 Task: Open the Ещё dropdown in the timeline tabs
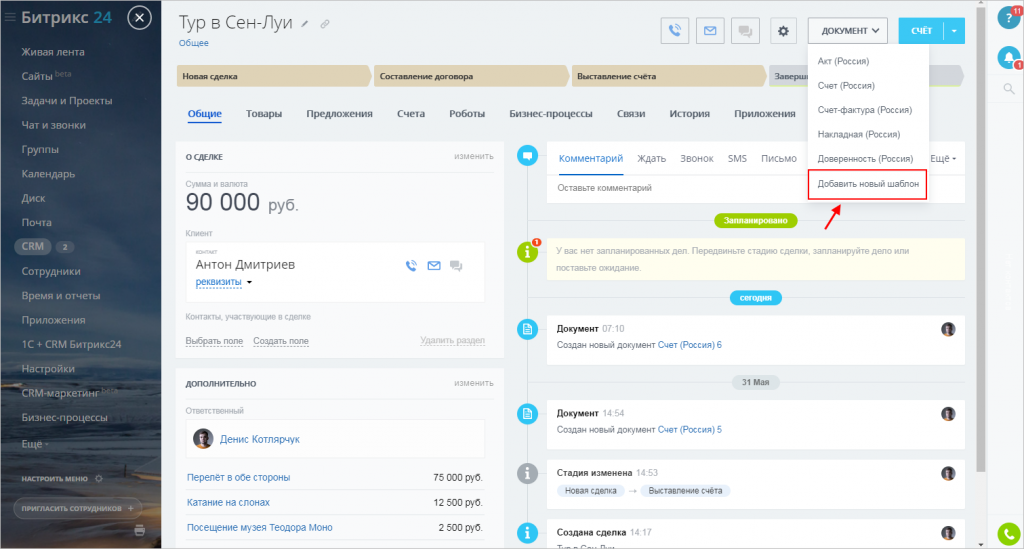pos(943,159)
